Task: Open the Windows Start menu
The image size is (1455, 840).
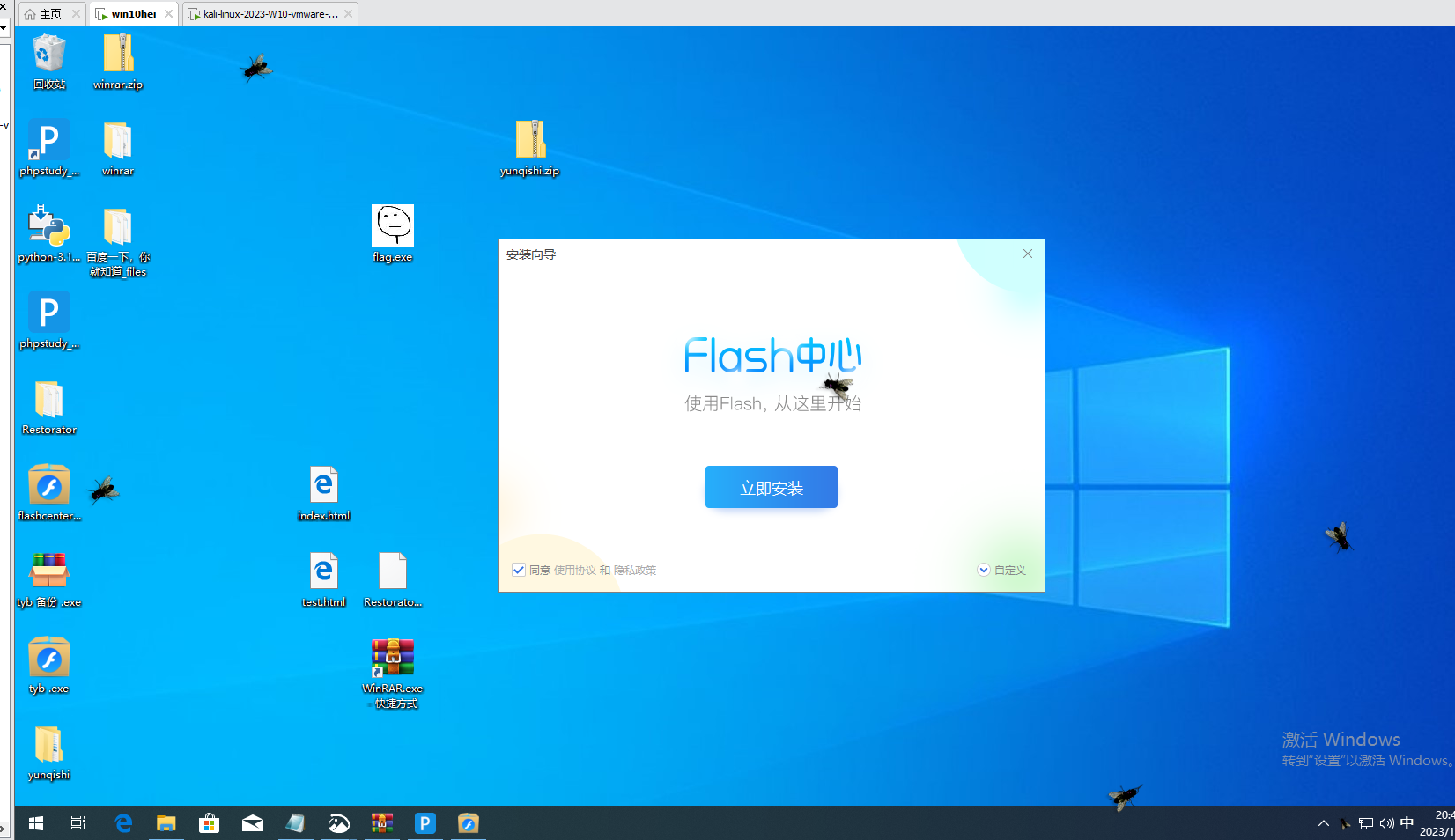Action: pos(36,823)
